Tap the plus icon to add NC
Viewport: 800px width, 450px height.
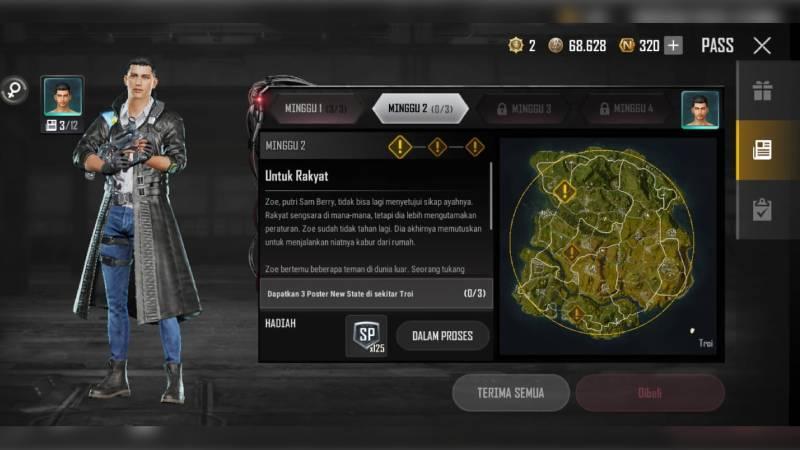(x=673, y=45)
